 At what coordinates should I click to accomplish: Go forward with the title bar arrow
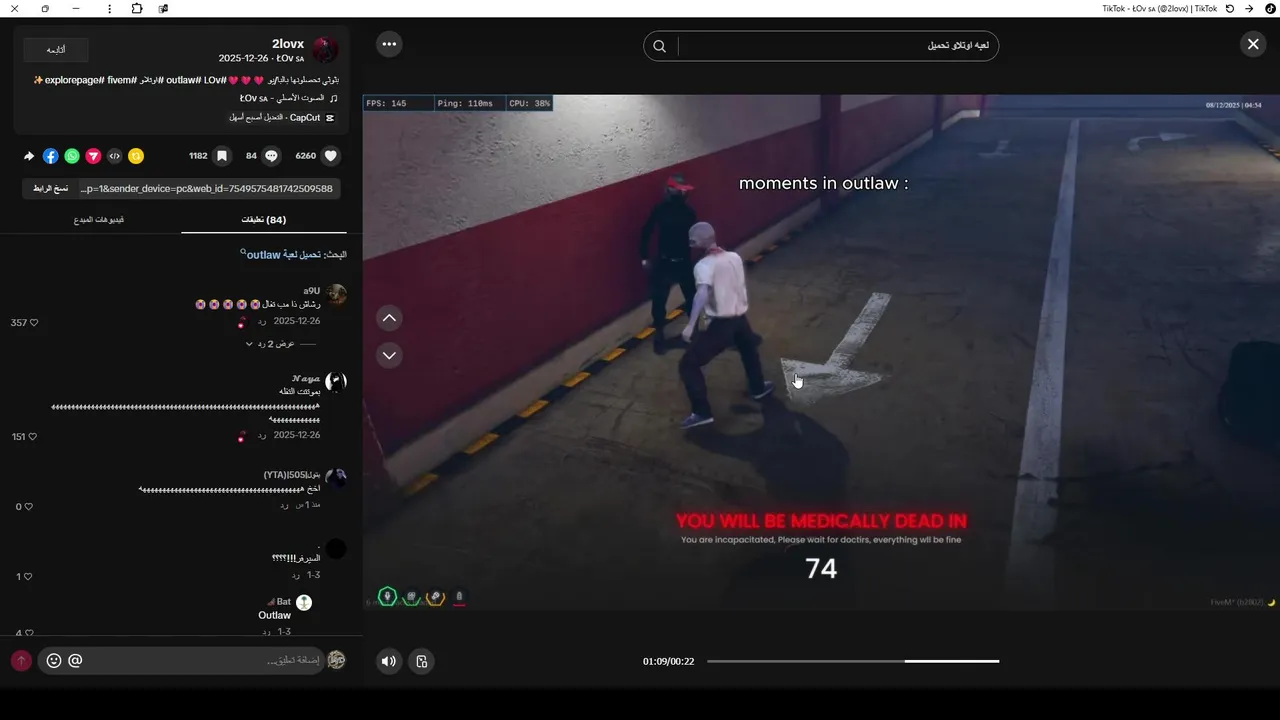click(x=1249, y=8)
